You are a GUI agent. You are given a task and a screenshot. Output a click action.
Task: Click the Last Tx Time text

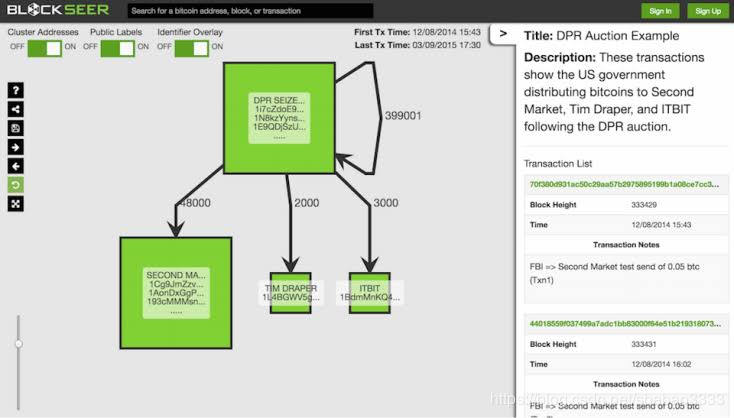tap(418, 45)
